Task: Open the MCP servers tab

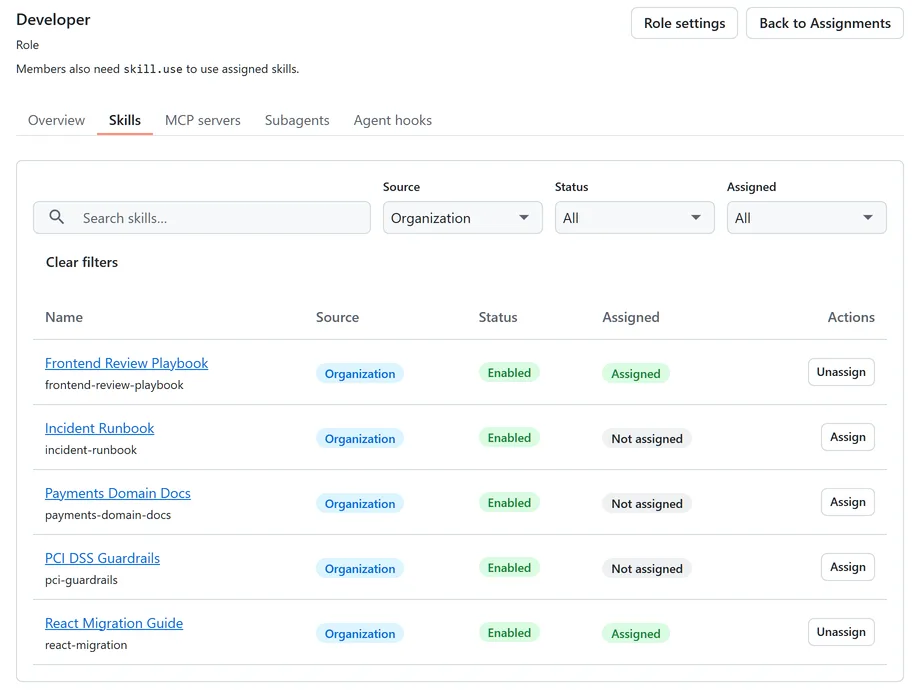Action: click(202, 120)
